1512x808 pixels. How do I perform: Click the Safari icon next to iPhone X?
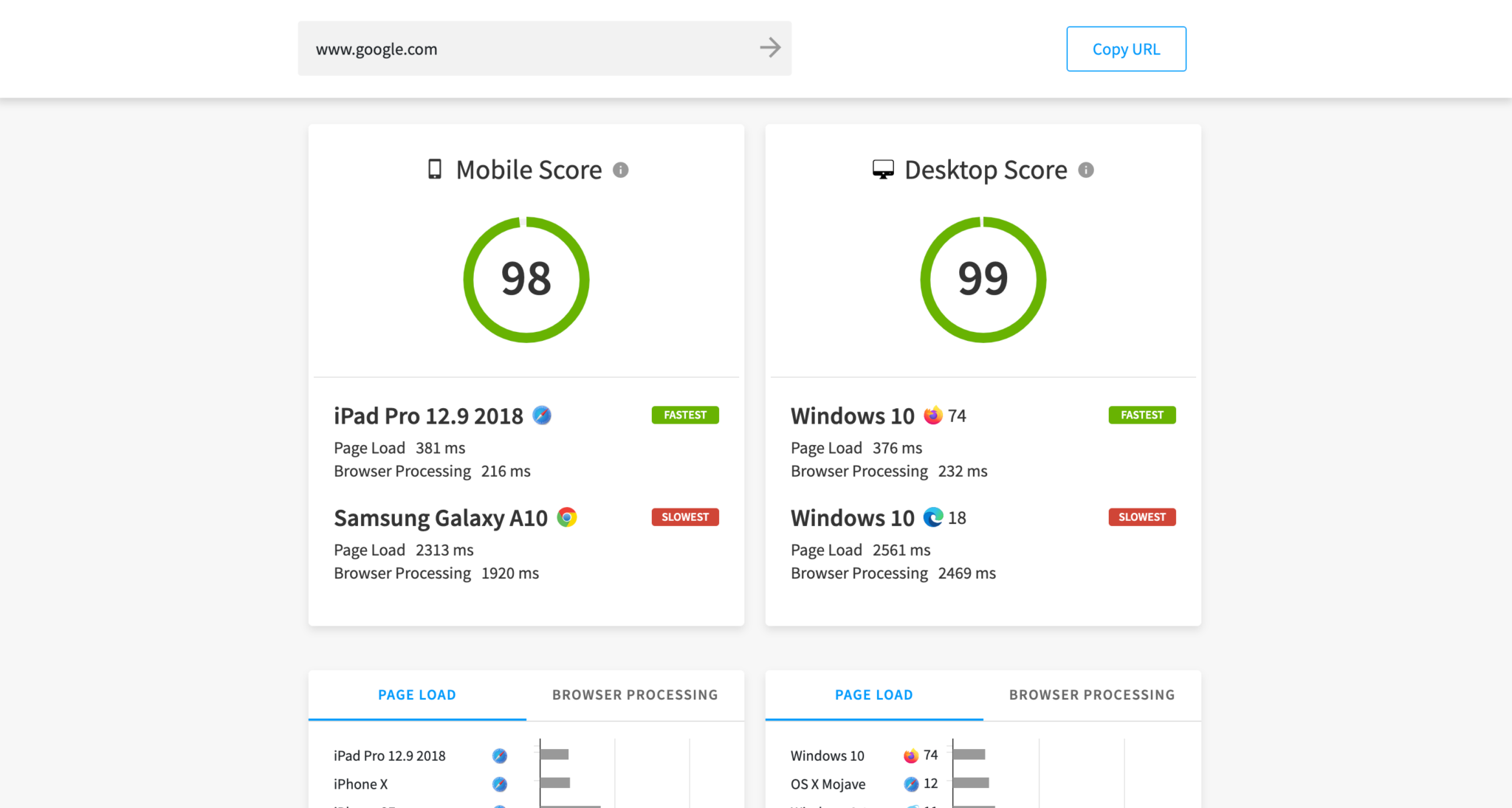pos(499,784)
